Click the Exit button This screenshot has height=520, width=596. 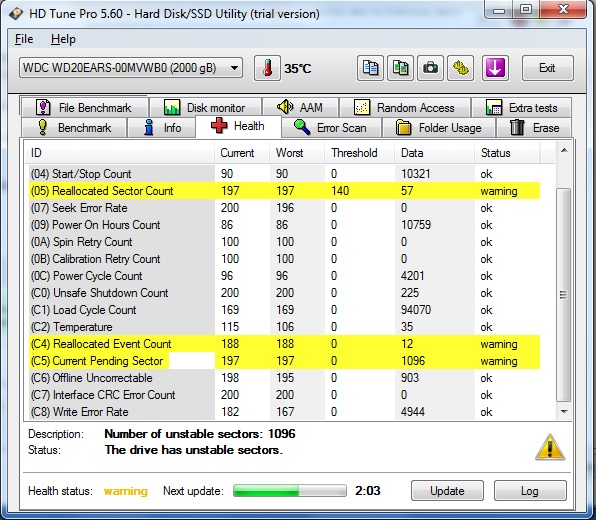pos(547,68)
